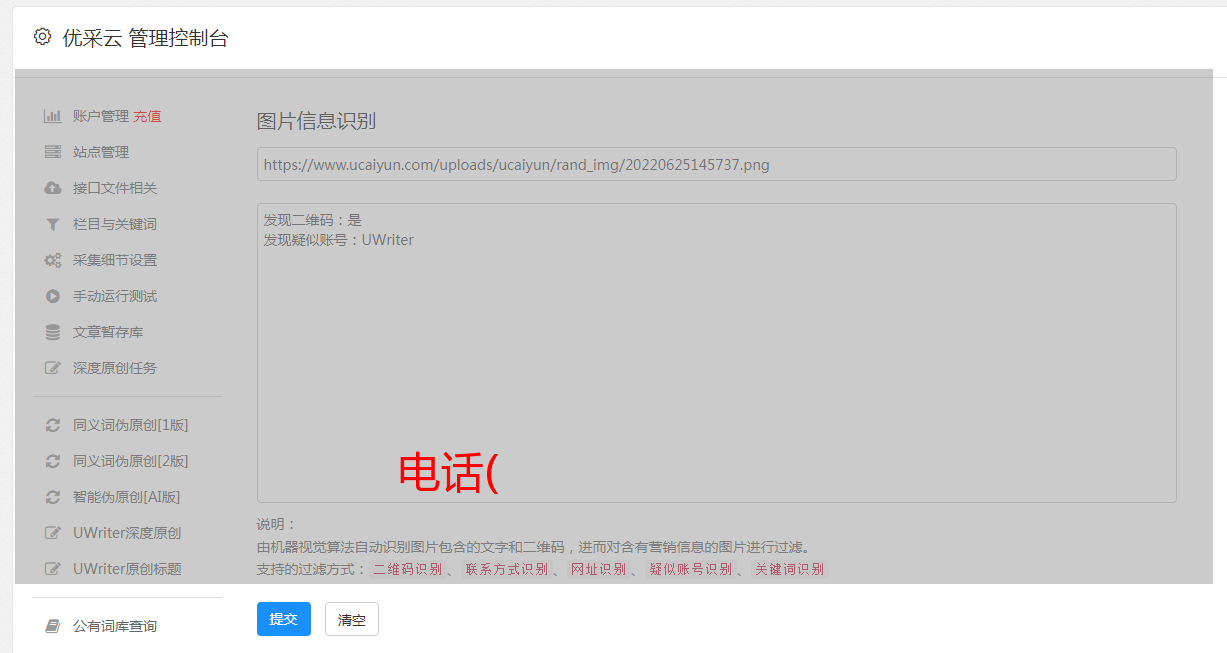The height and width of the screenshot is (653, 1227).
Task: Click the 图片信息识别 heading
Action: [x=317, y=122]
